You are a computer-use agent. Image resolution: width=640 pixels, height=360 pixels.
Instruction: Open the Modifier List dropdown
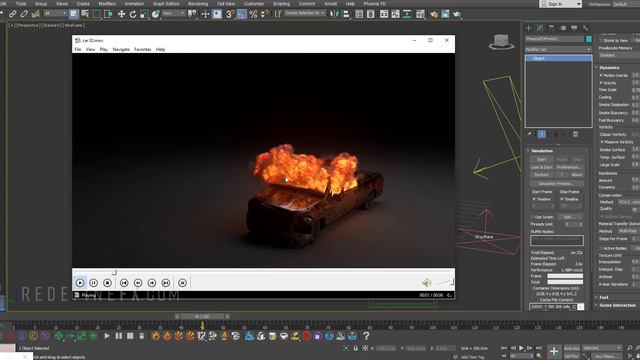(x=558, y=49)
